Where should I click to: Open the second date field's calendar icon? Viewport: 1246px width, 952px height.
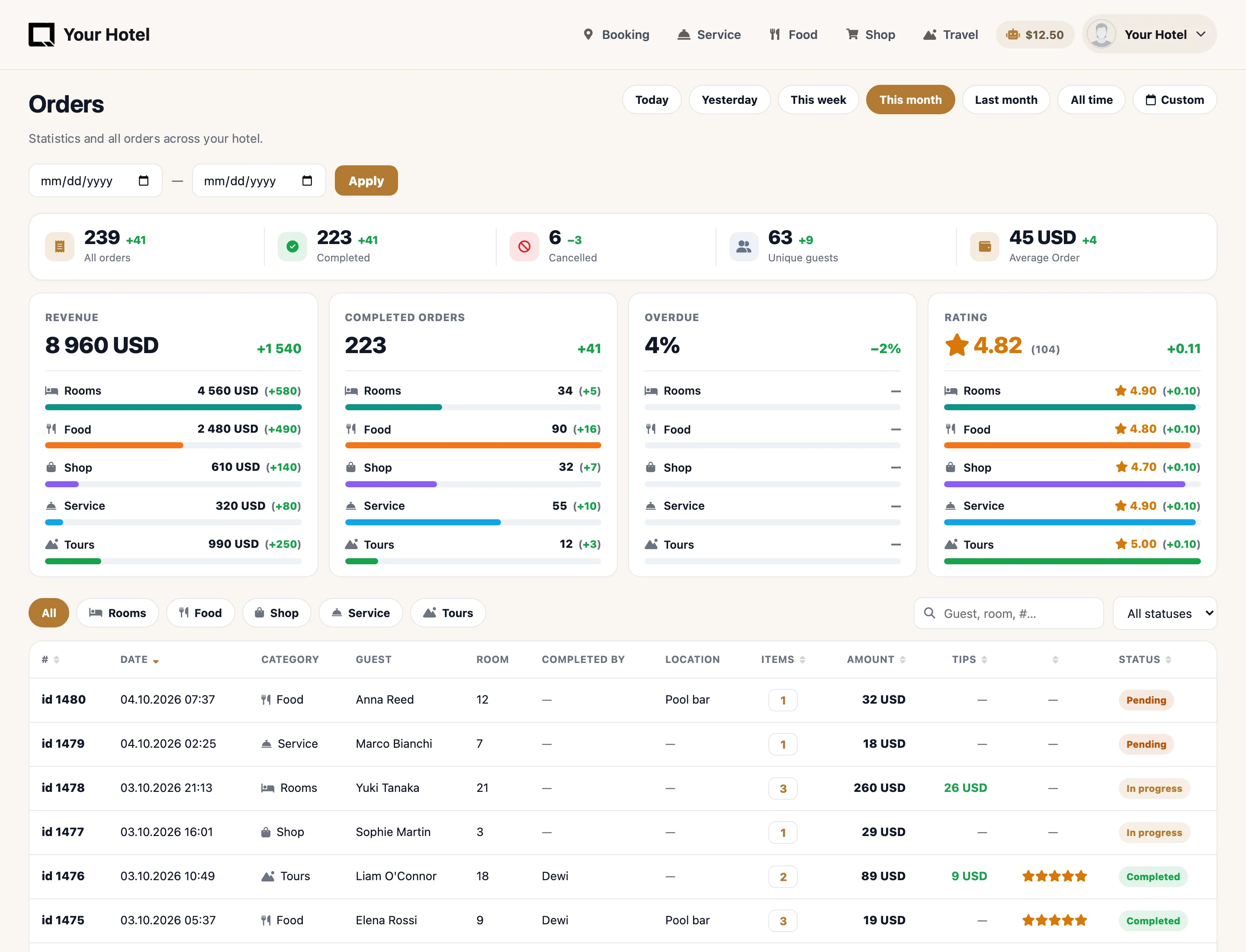point(307,181)
